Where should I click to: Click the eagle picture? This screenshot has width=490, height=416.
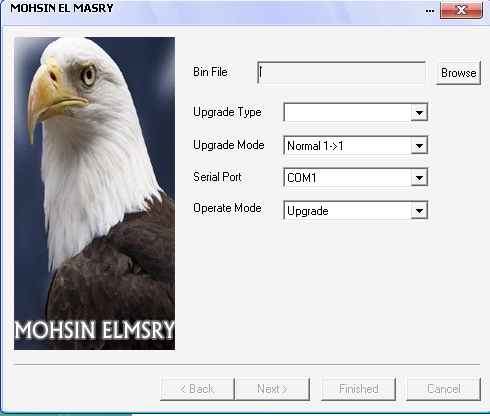pyautogui.click(x=94, y=193)
